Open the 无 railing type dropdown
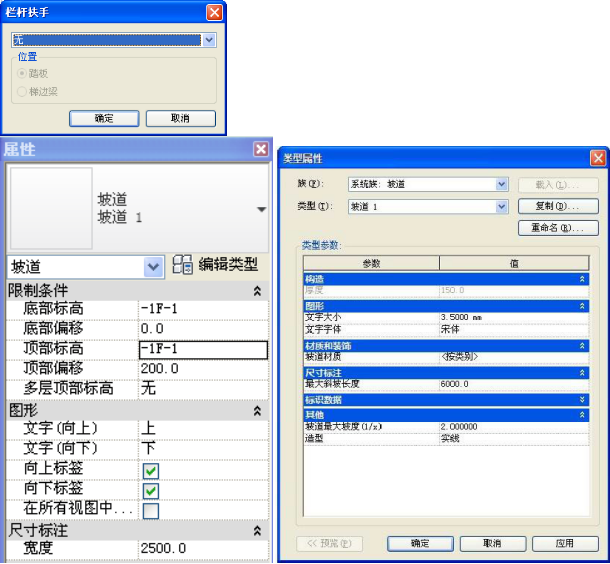The image size is (610, 564). click(209, 40)
